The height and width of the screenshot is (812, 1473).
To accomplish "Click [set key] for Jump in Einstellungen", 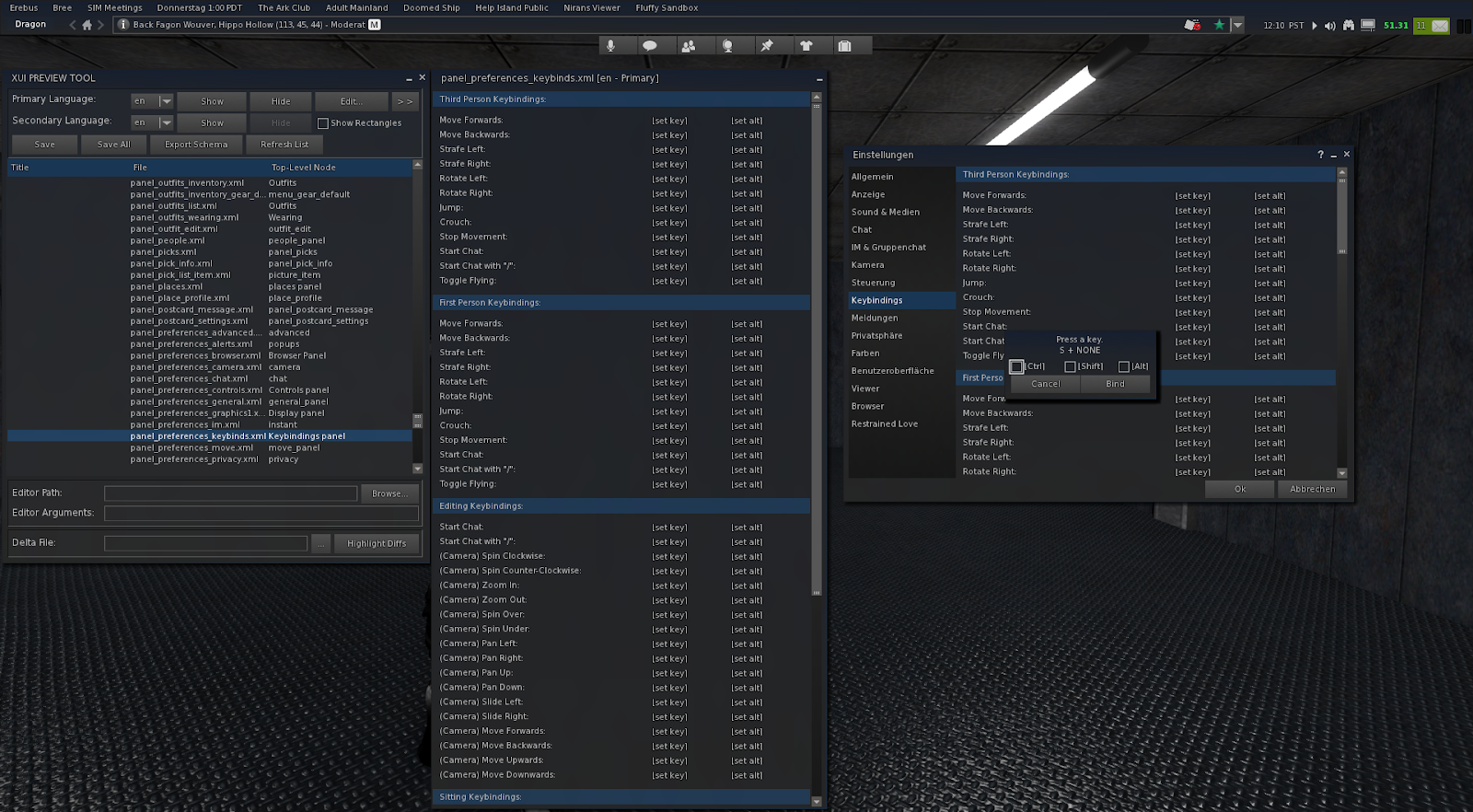I will pos(1192,284).
